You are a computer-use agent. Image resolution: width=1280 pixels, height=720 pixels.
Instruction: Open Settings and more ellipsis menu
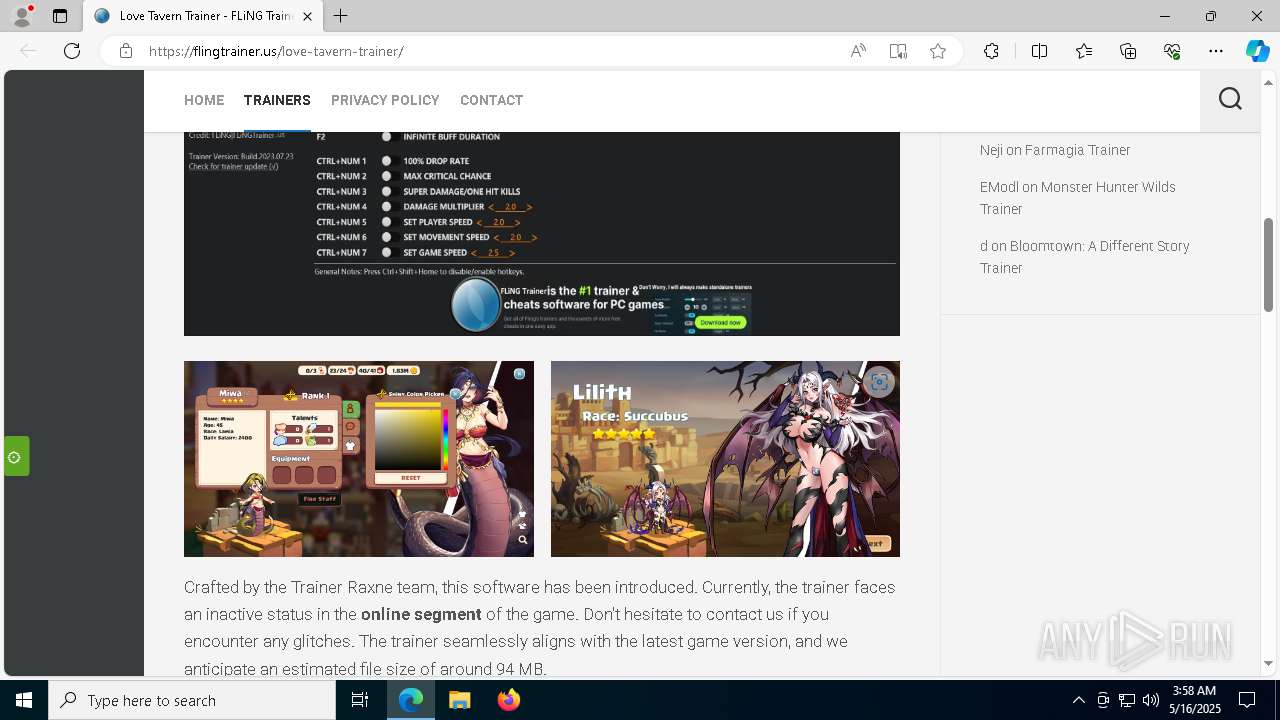click(x=1216, y=51)
